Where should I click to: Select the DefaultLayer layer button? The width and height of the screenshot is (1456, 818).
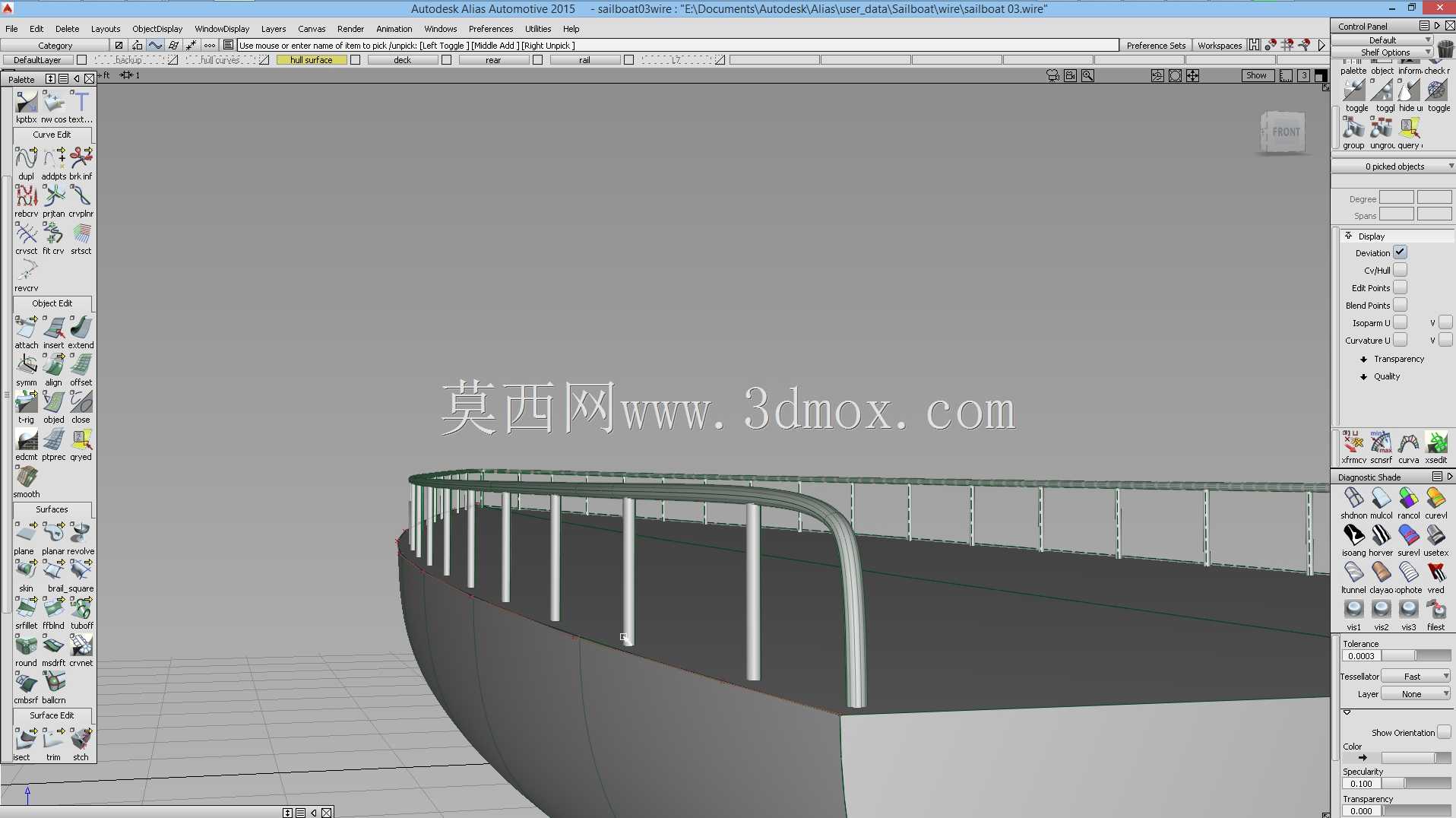pyautogui.click(x=37, y=60)
